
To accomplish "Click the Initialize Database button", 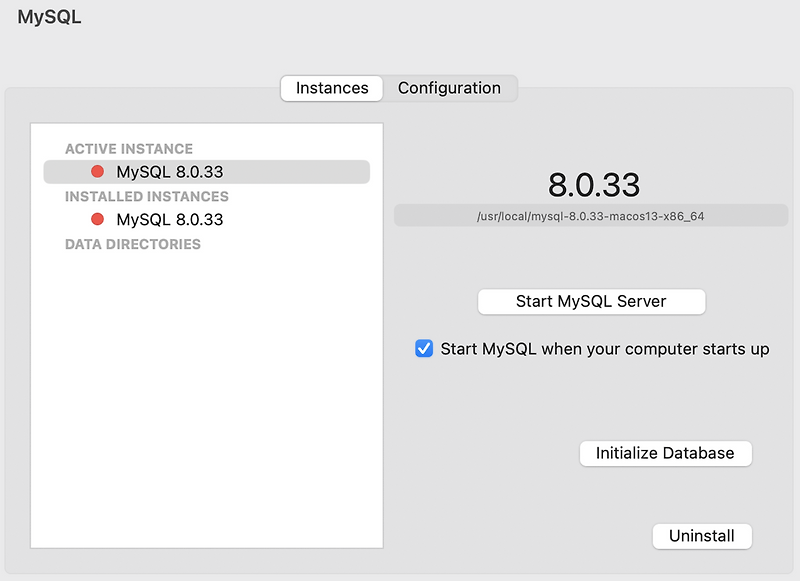I will 666,453.
